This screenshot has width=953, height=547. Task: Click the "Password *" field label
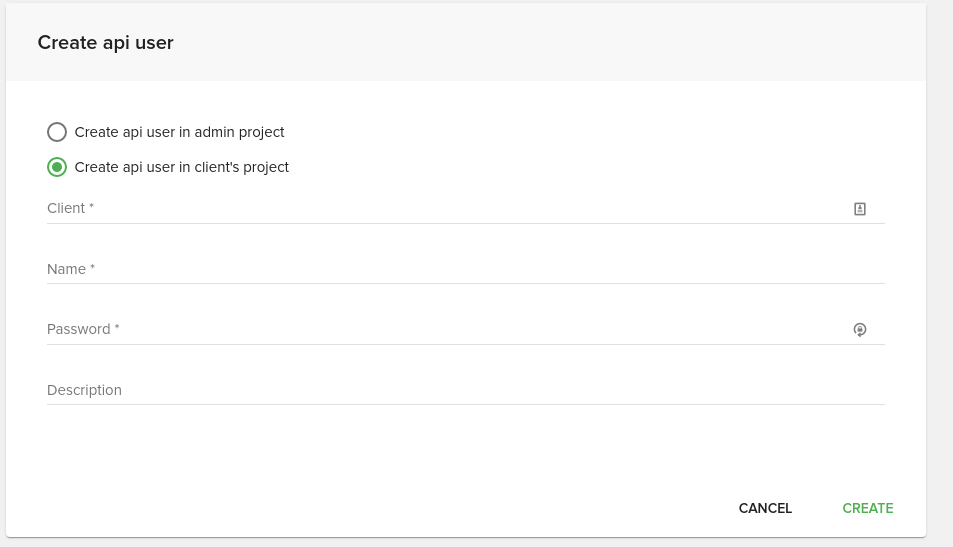tap(83, 329)
